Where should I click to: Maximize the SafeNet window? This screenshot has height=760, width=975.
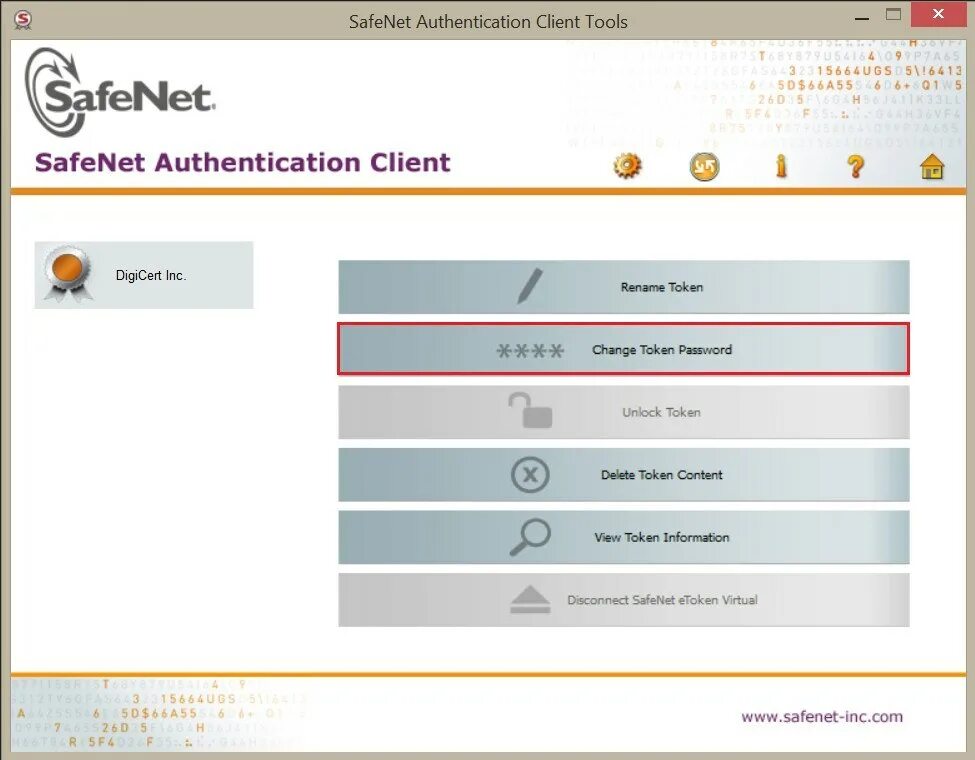tap(894, 15)
